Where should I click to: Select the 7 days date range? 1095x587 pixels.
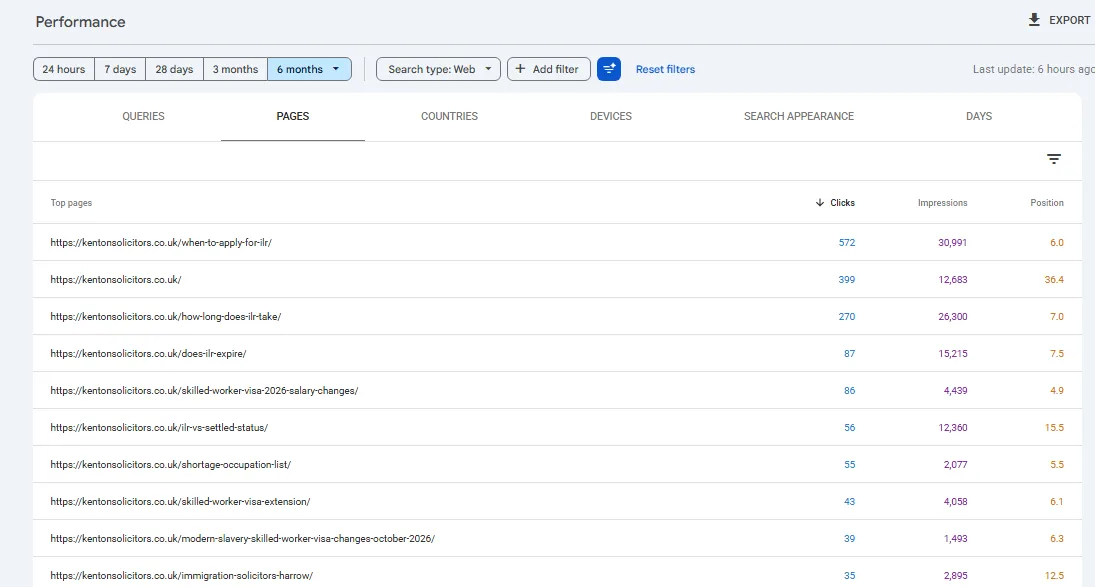click(x=120, y=69)
